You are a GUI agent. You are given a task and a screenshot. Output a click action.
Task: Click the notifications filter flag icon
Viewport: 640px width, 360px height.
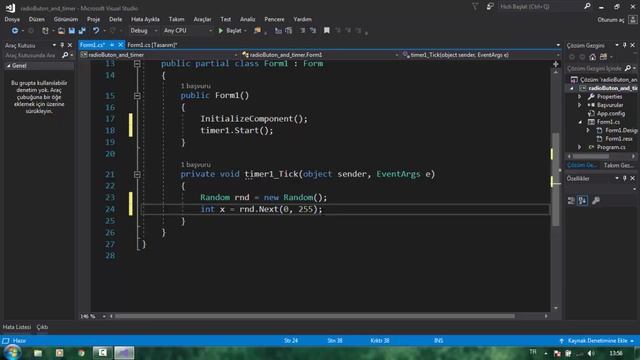(x=475, y=6)
